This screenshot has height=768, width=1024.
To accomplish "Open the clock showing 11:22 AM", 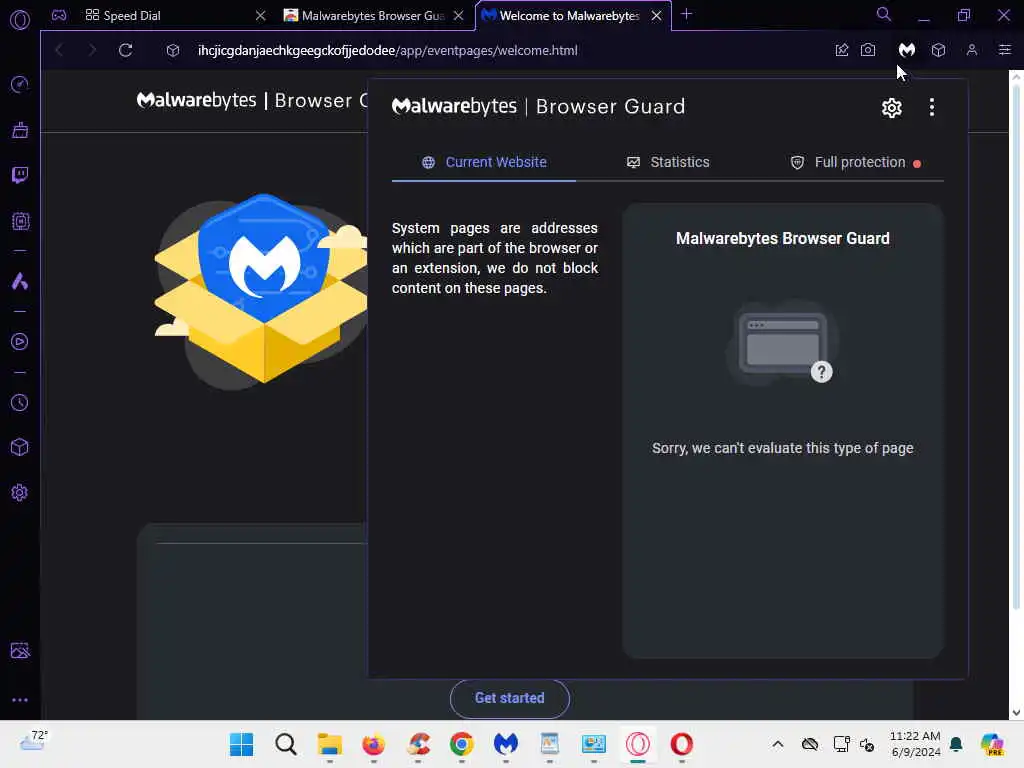I will 915,744.
